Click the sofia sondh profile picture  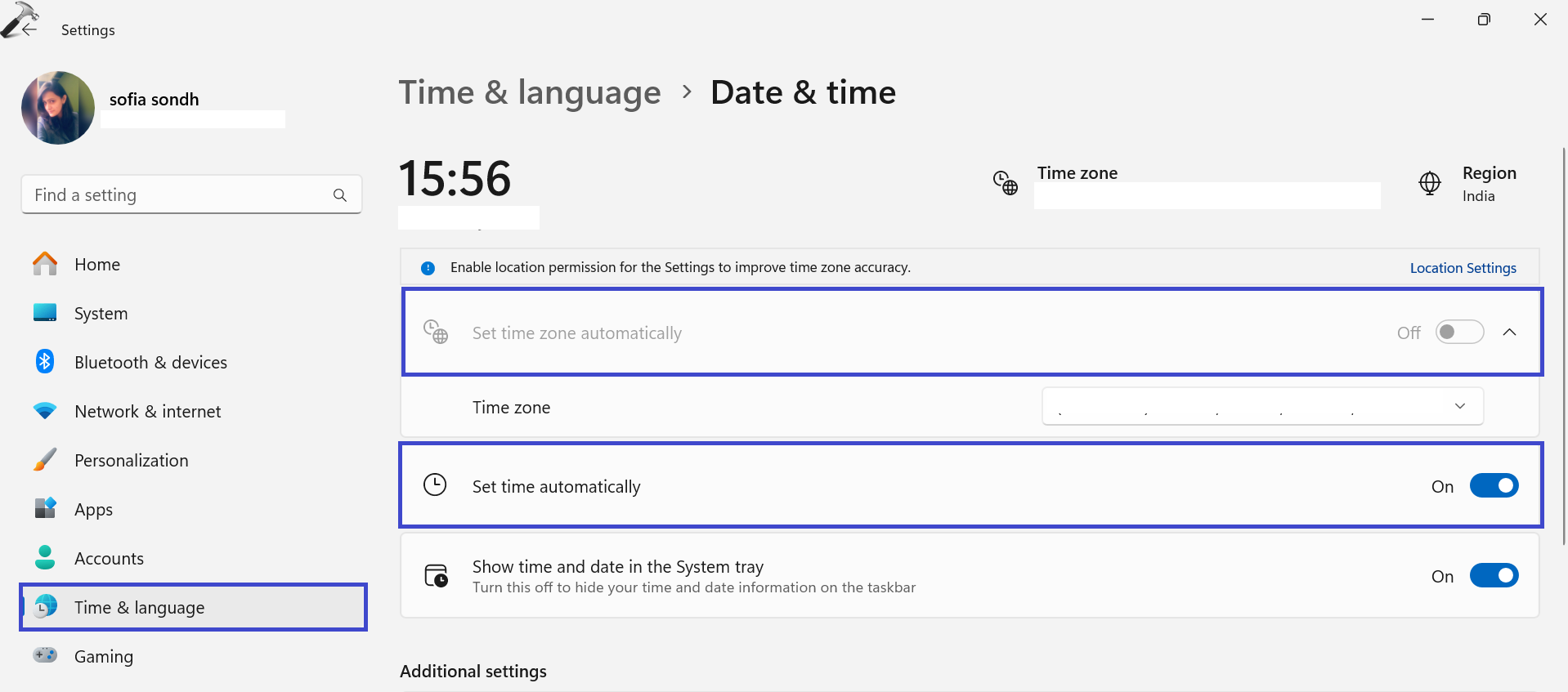[x=58, y=108]
